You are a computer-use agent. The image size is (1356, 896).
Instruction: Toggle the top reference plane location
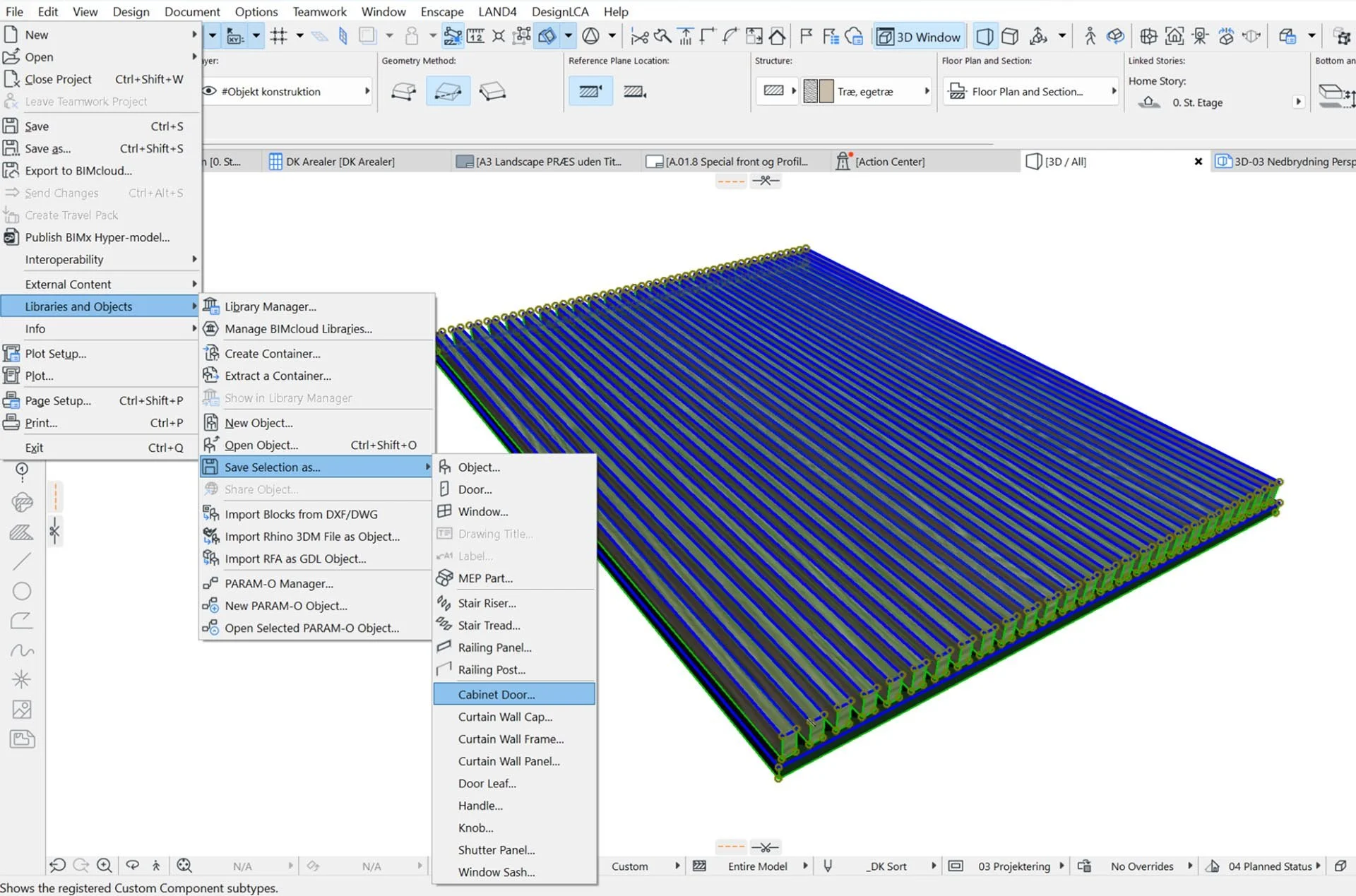click(x=590, y=92)
